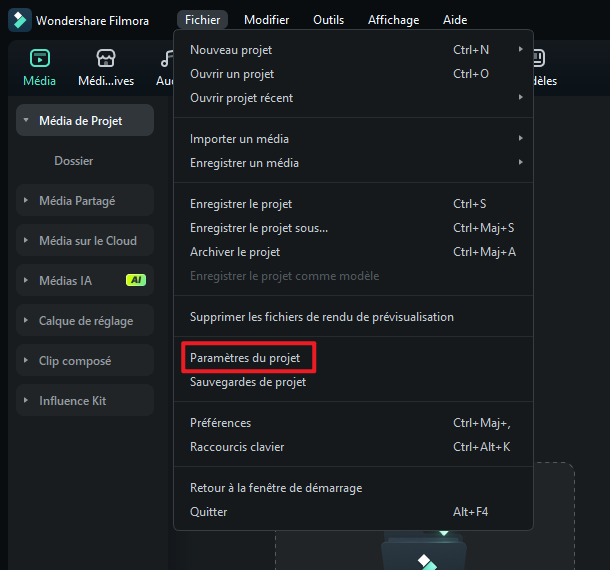Screen dimensions: 610x570
Task: Choose Nouveau projet from the menu
Action: (353, 50)
